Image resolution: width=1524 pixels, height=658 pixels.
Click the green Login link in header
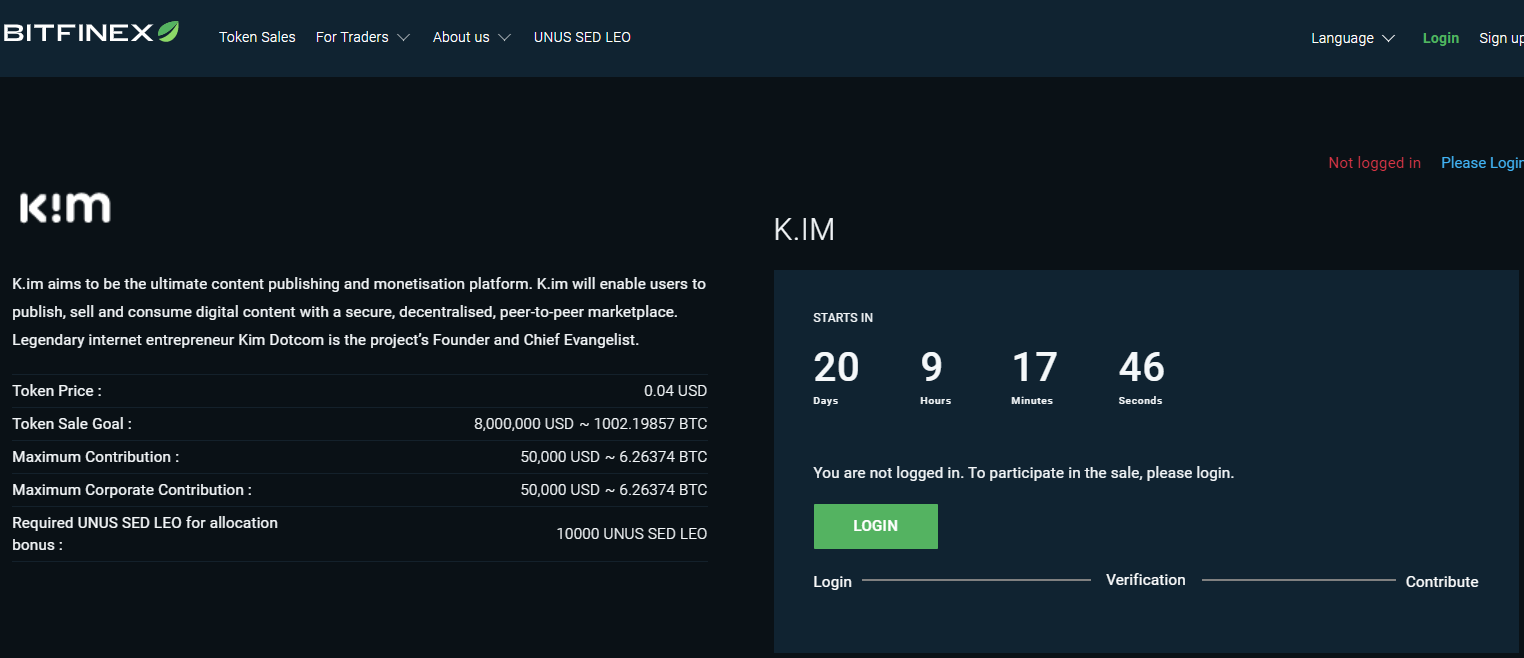(x=1440, y=38)
